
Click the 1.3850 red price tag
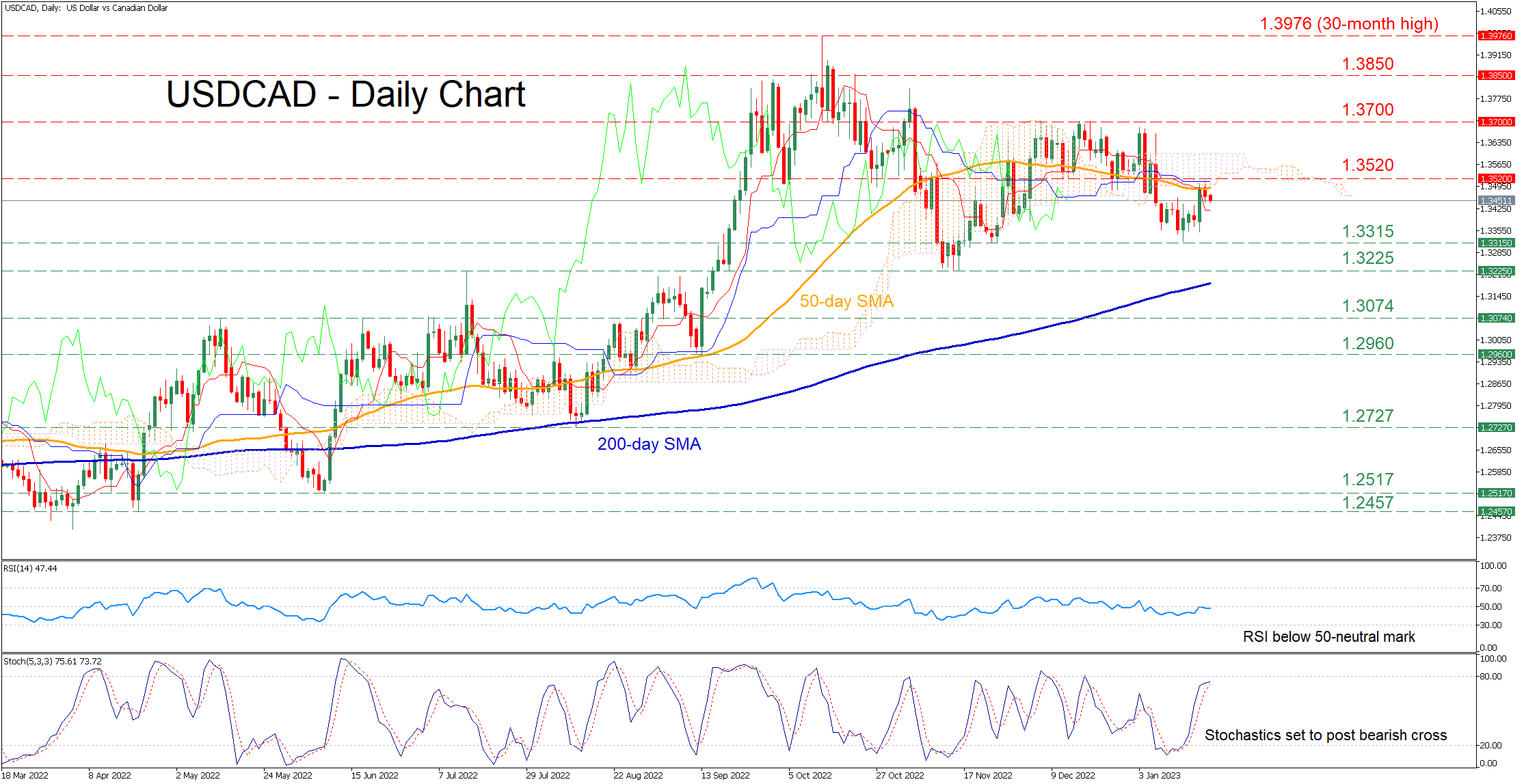(1495, 76)
